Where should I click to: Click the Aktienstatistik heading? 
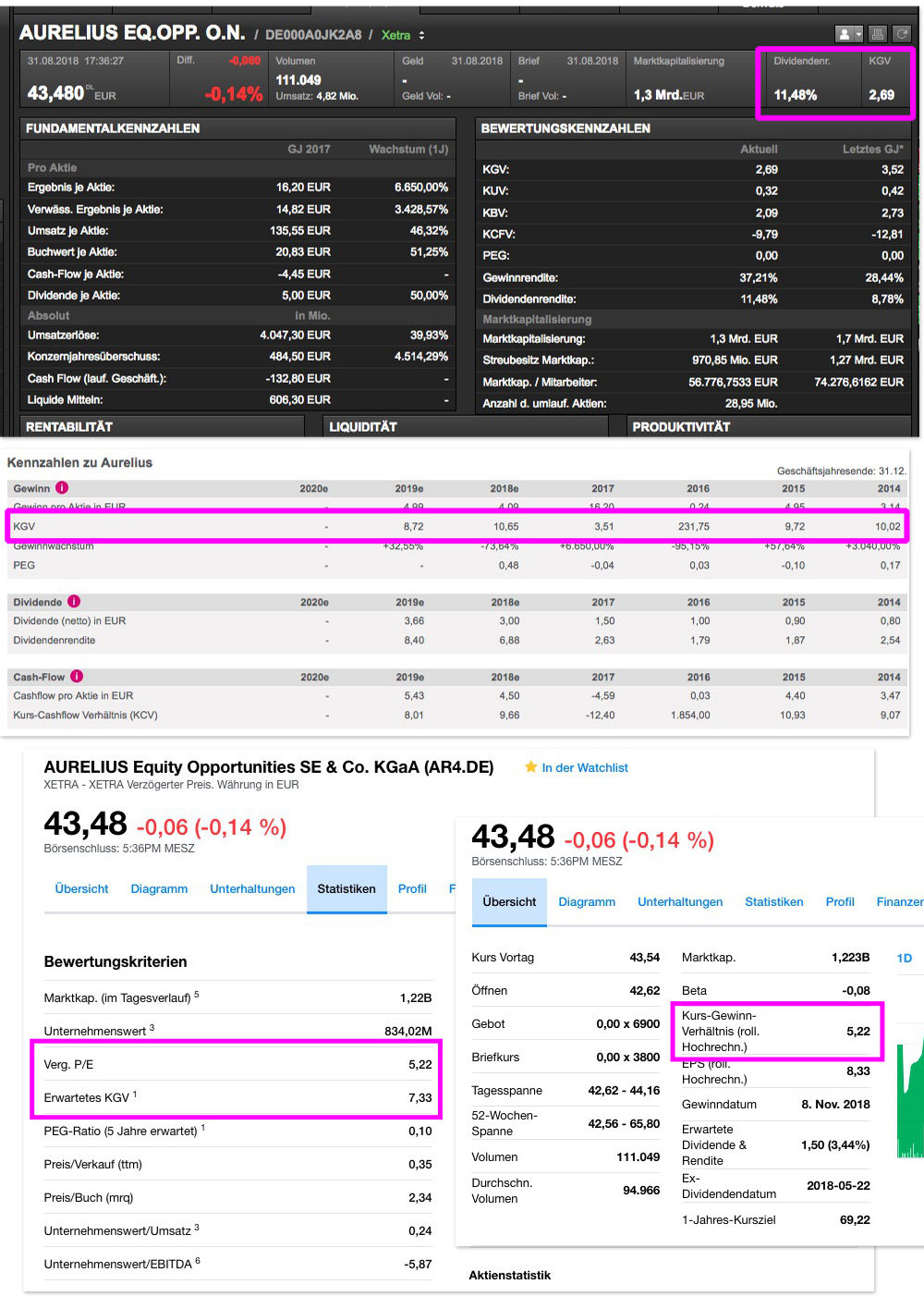coord(510,1276)
